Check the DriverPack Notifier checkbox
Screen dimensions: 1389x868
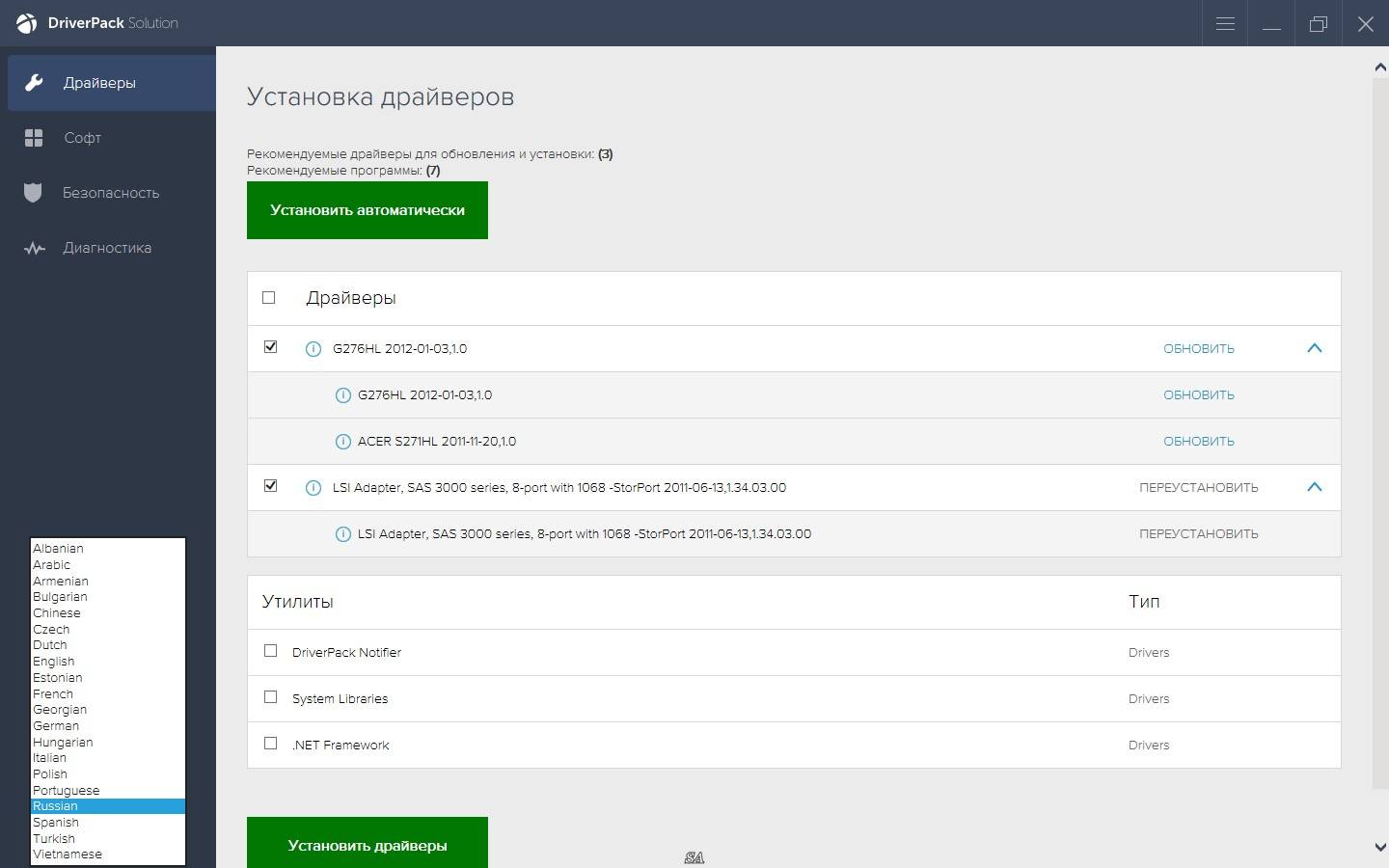tap(270, 651)
